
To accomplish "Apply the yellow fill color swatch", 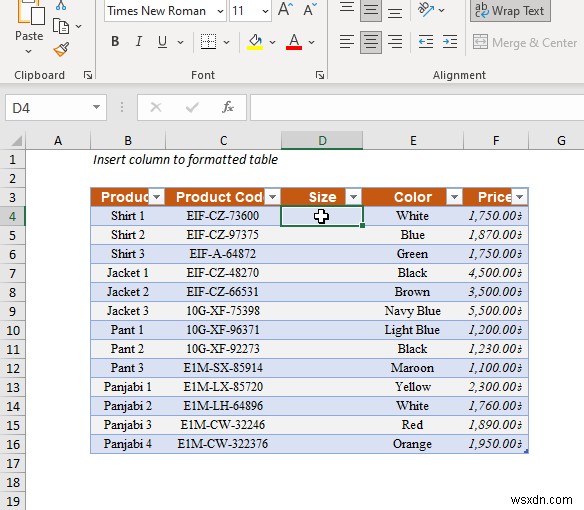I will pos(255,42).
